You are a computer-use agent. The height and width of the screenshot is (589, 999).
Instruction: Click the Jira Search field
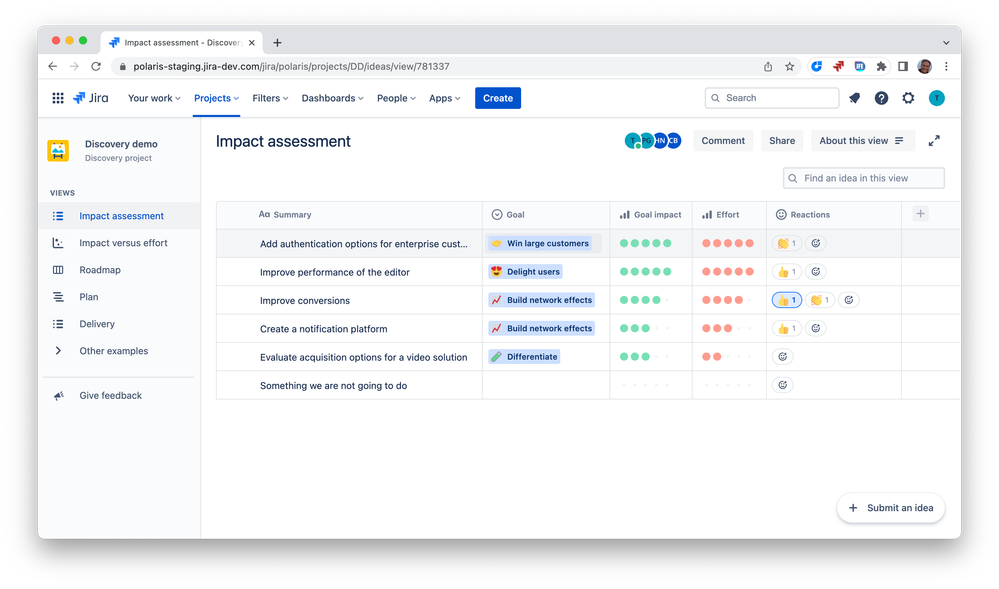[x=772, y=98]
